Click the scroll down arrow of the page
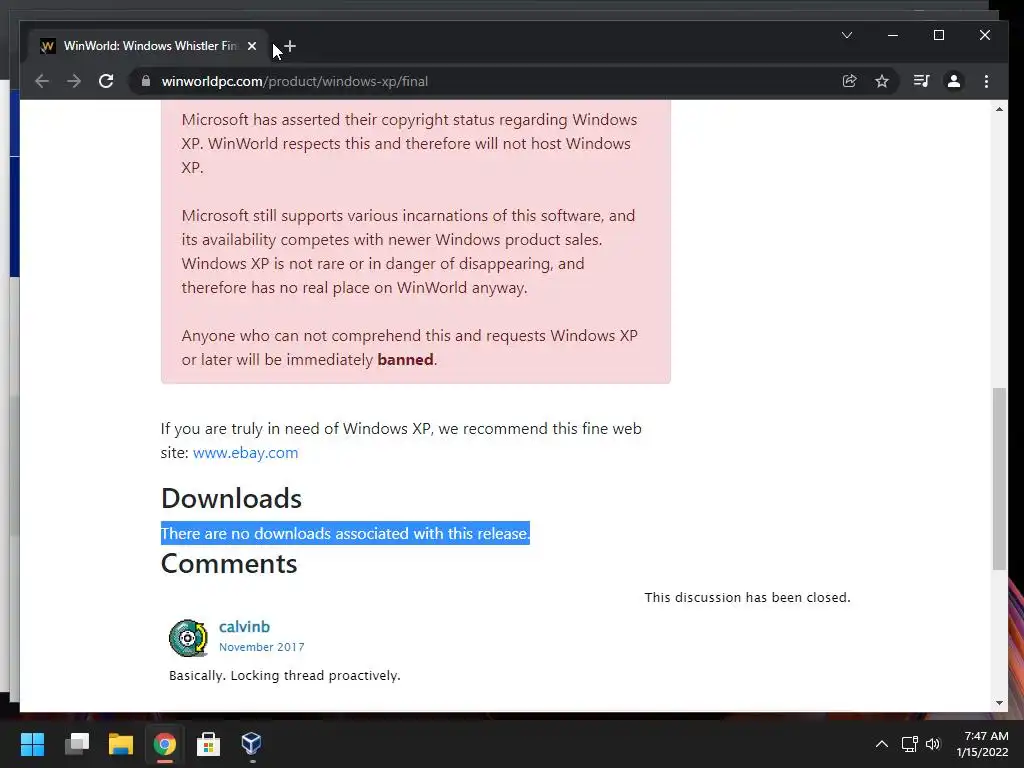The width and height of the screenshot is (1024, 768). (x=999, y=703)
